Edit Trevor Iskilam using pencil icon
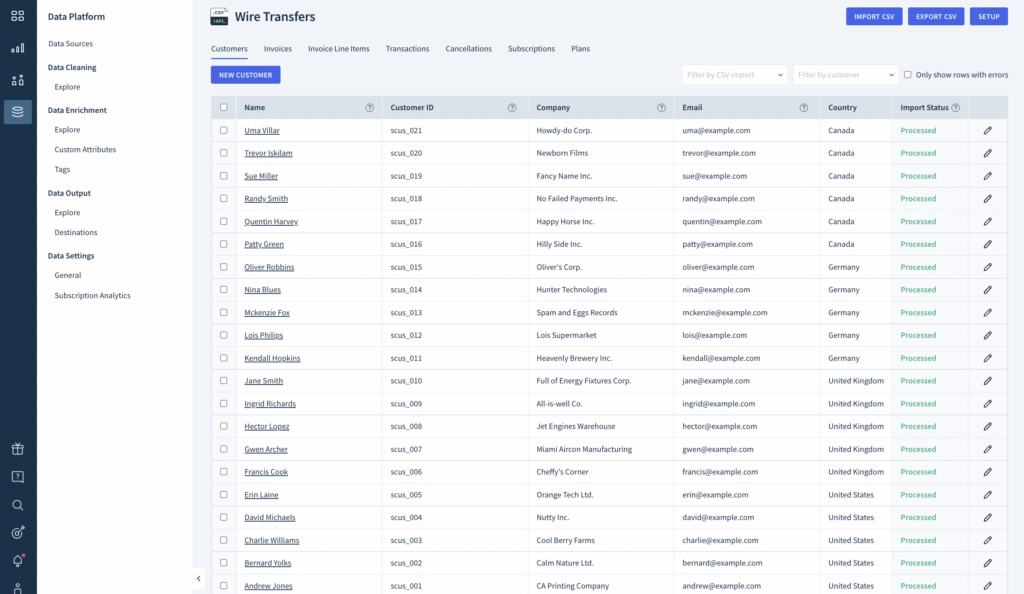Screen dimensions: 1024x594 [987, 153]
